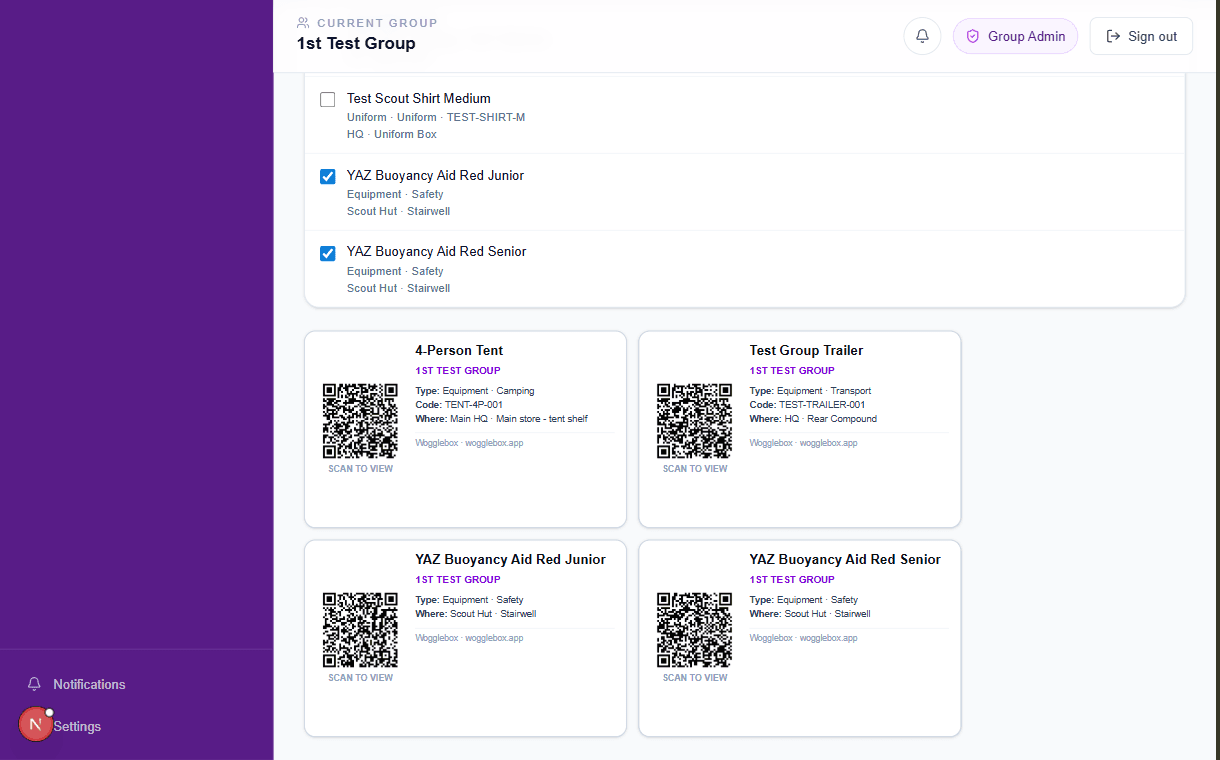Click the YAZ Buoyancy Aid Red Junior card QR code
This screenshot has height=760, width=1220.
[x=360, y=629]
